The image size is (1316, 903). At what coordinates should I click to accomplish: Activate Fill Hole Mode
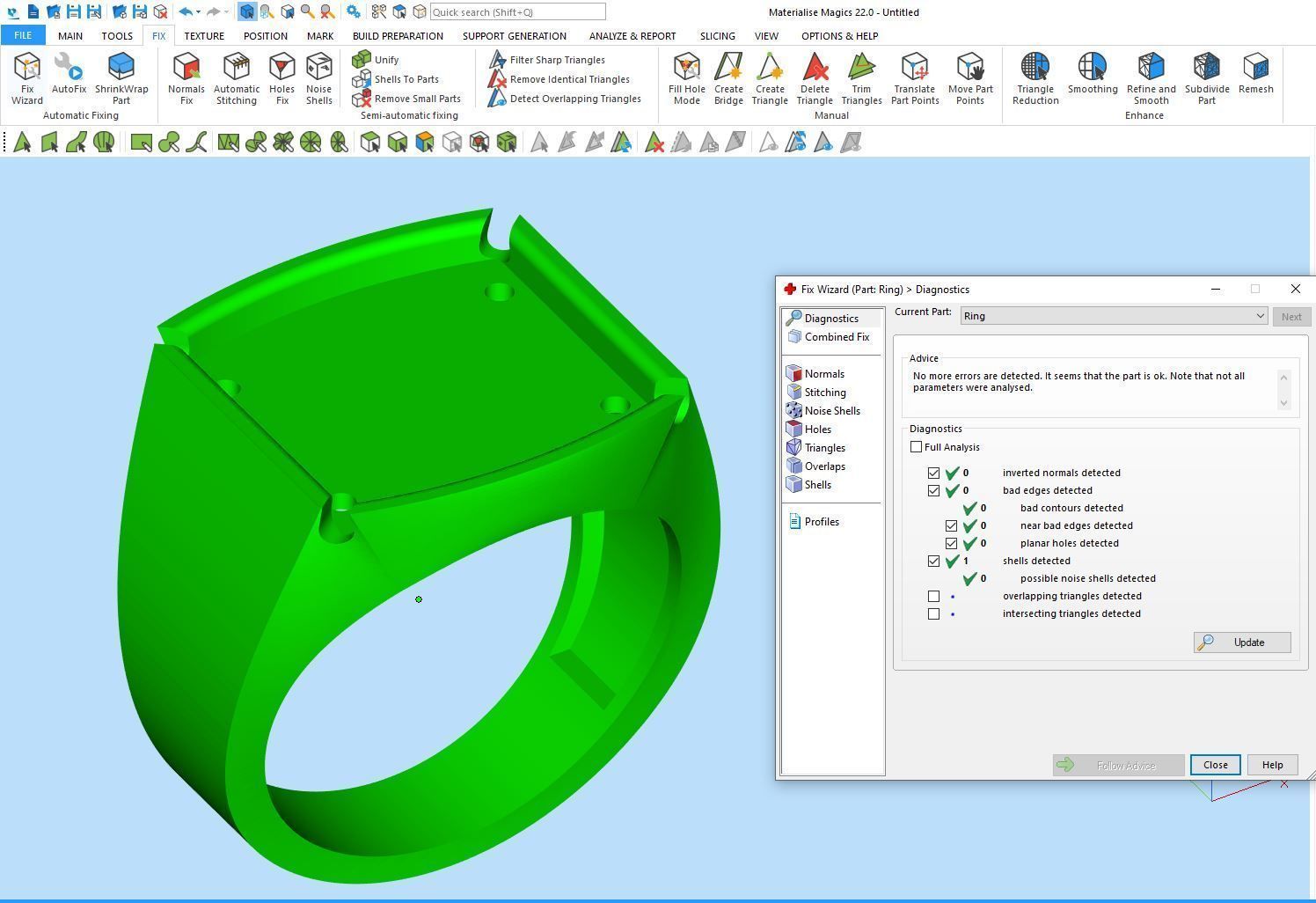coord(687,78)
